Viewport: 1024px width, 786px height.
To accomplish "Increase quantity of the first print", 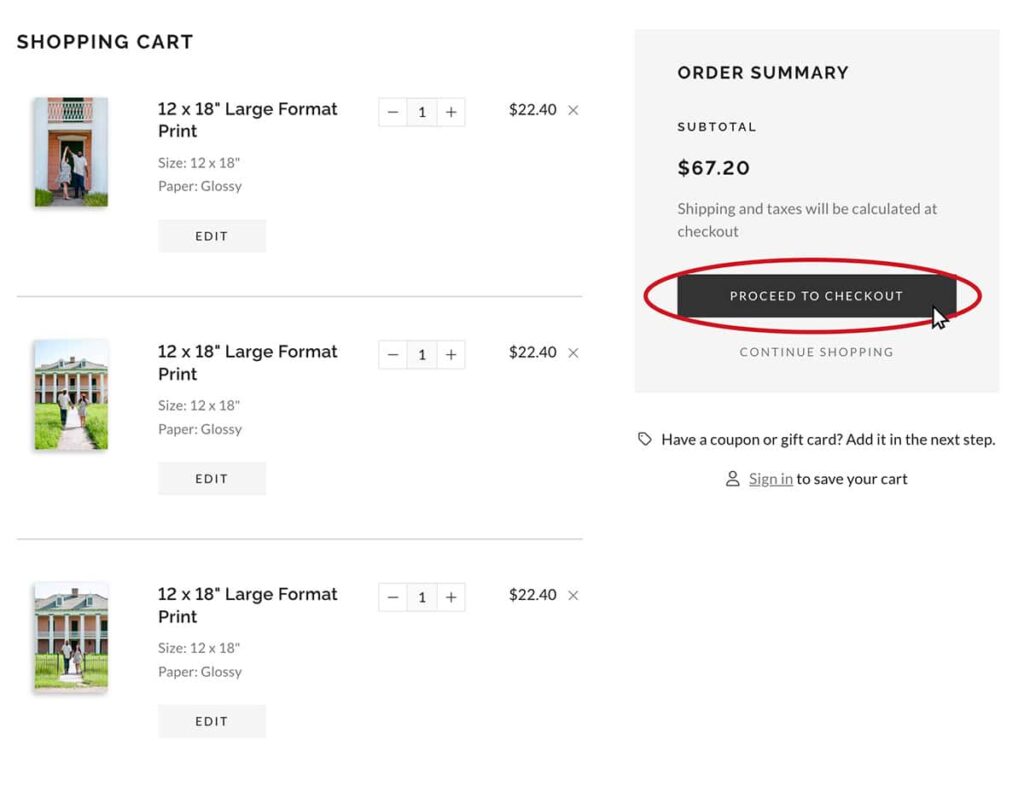I will click(x=450, y=111).
